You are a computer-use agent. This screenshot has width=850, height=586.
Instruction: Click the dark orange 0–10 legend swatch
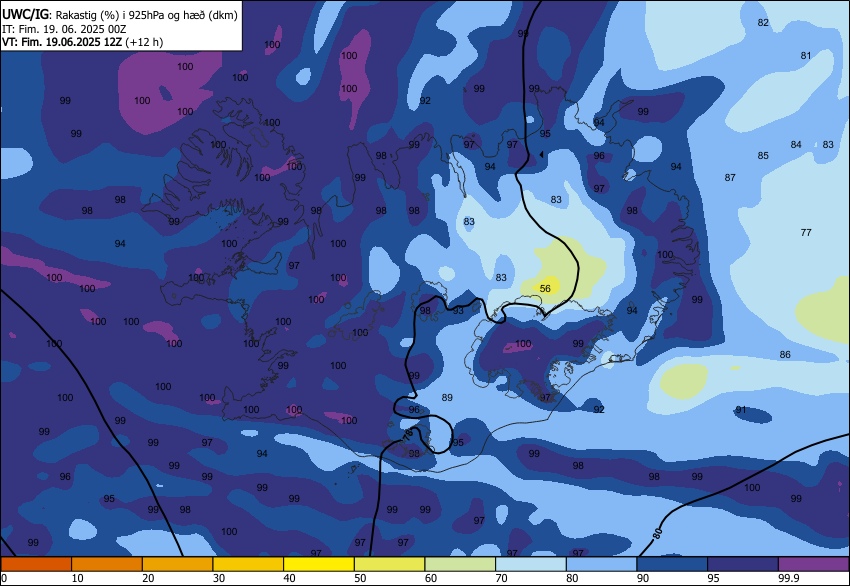tap(36, 564)
